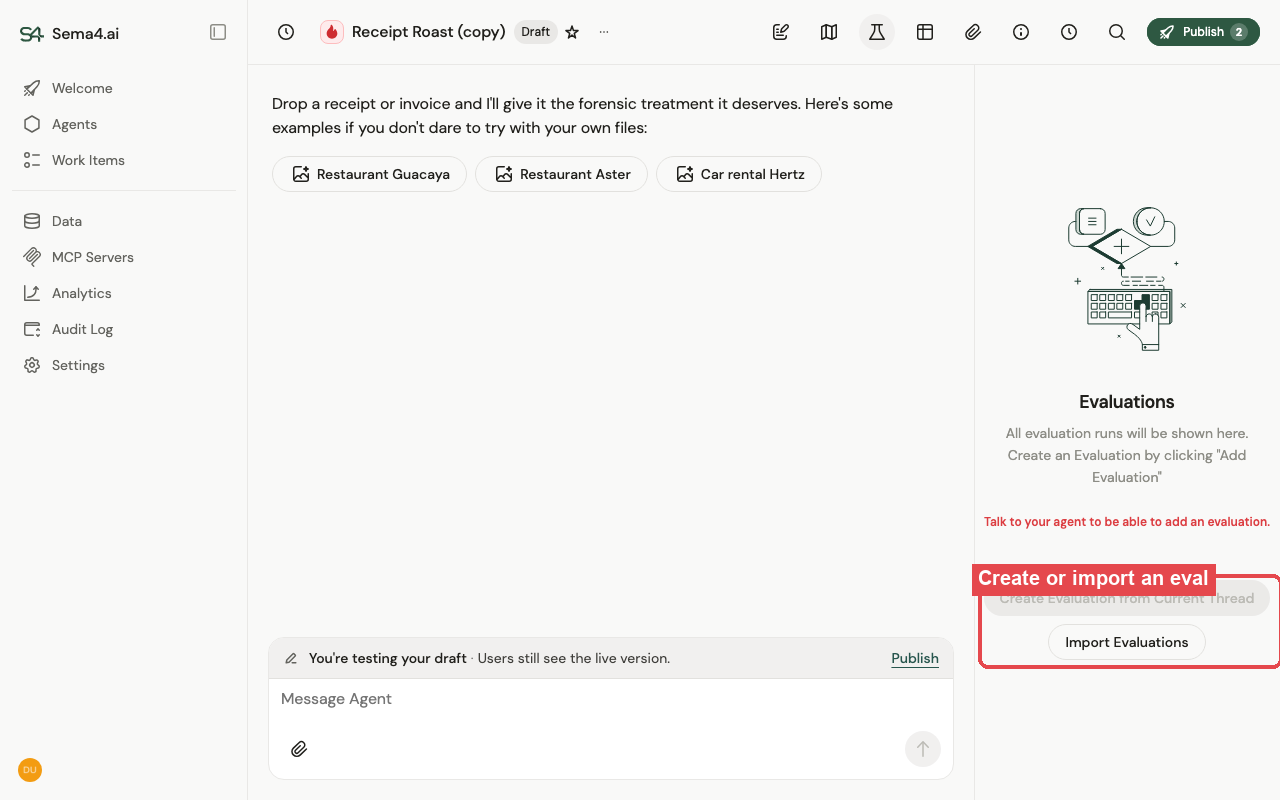Click the Publish link in draft banner
The width and height of the screenshot is (1280, 800).
click(915, 658)
